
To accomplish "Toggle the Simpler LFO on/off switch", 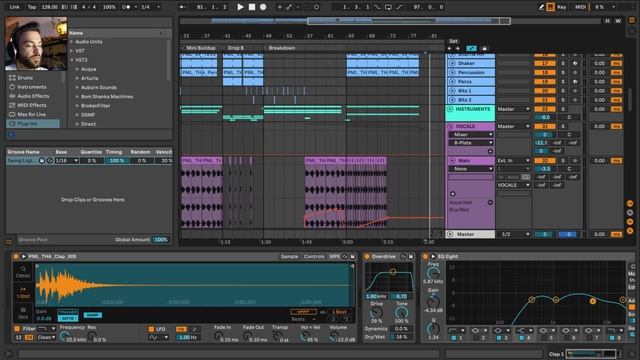I will click(x=151, y=329).
